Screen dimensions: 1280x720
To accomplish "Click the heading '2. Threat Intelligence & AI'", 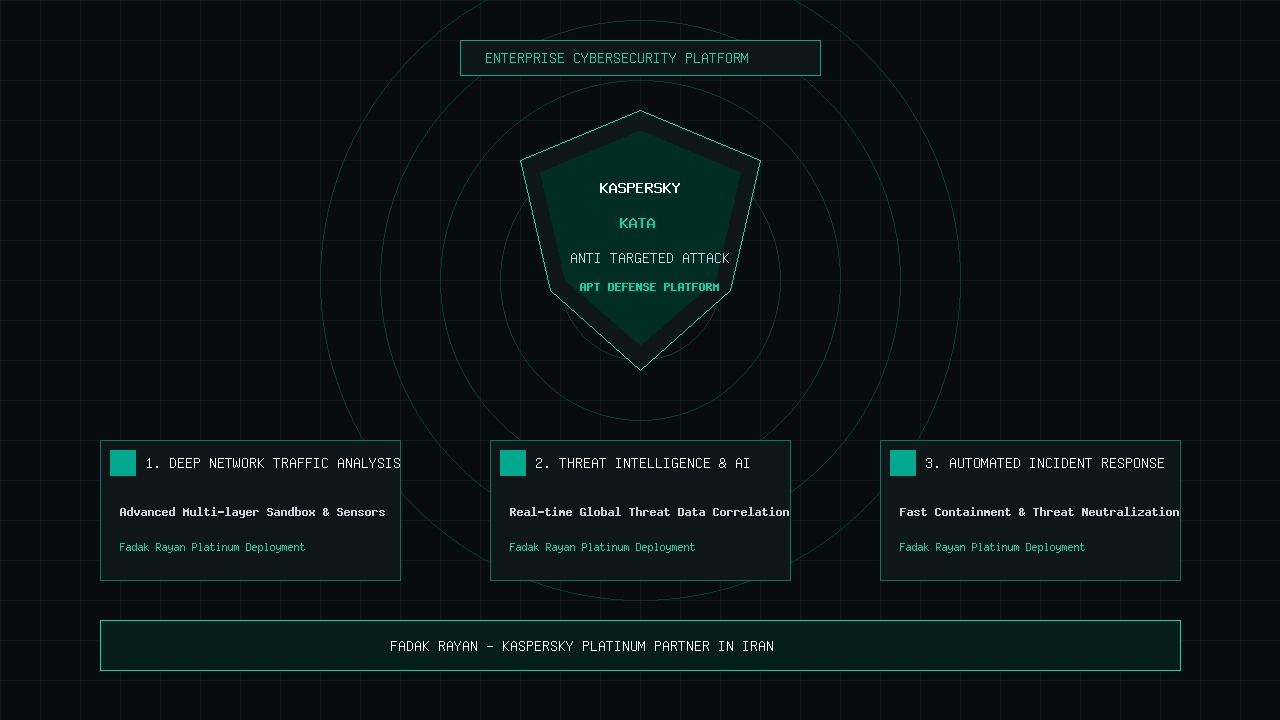I will [642, 463].
